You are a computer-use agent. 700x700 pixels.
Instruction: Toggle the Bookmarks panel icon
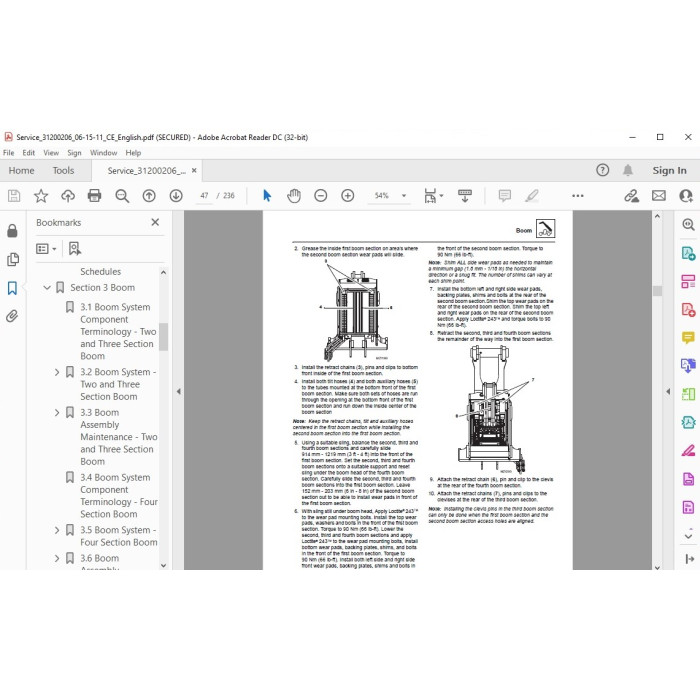tap(12, 288)
